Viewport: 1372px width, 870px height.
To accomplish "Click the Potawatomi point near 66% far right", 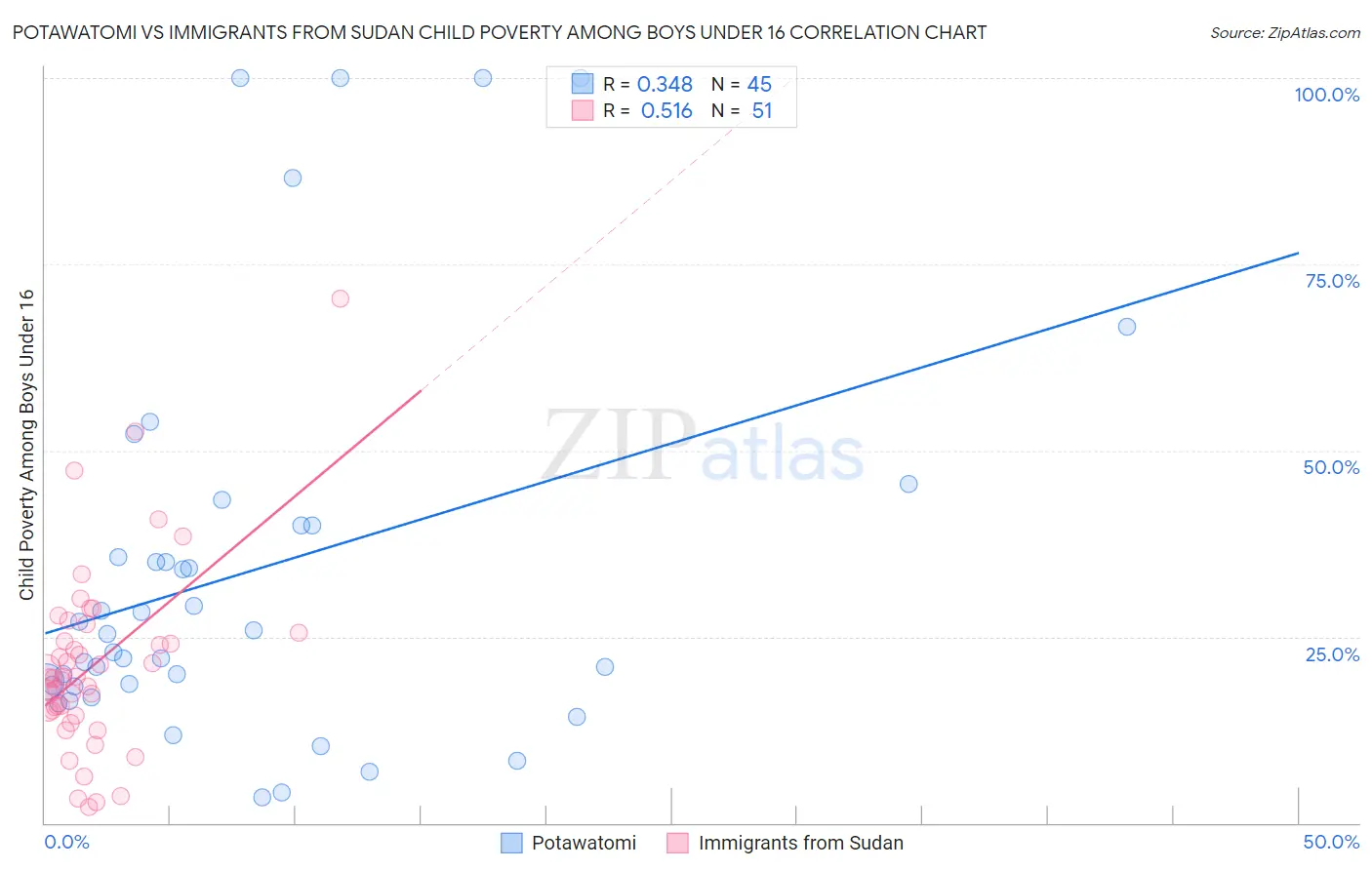I will (1127, 327).
